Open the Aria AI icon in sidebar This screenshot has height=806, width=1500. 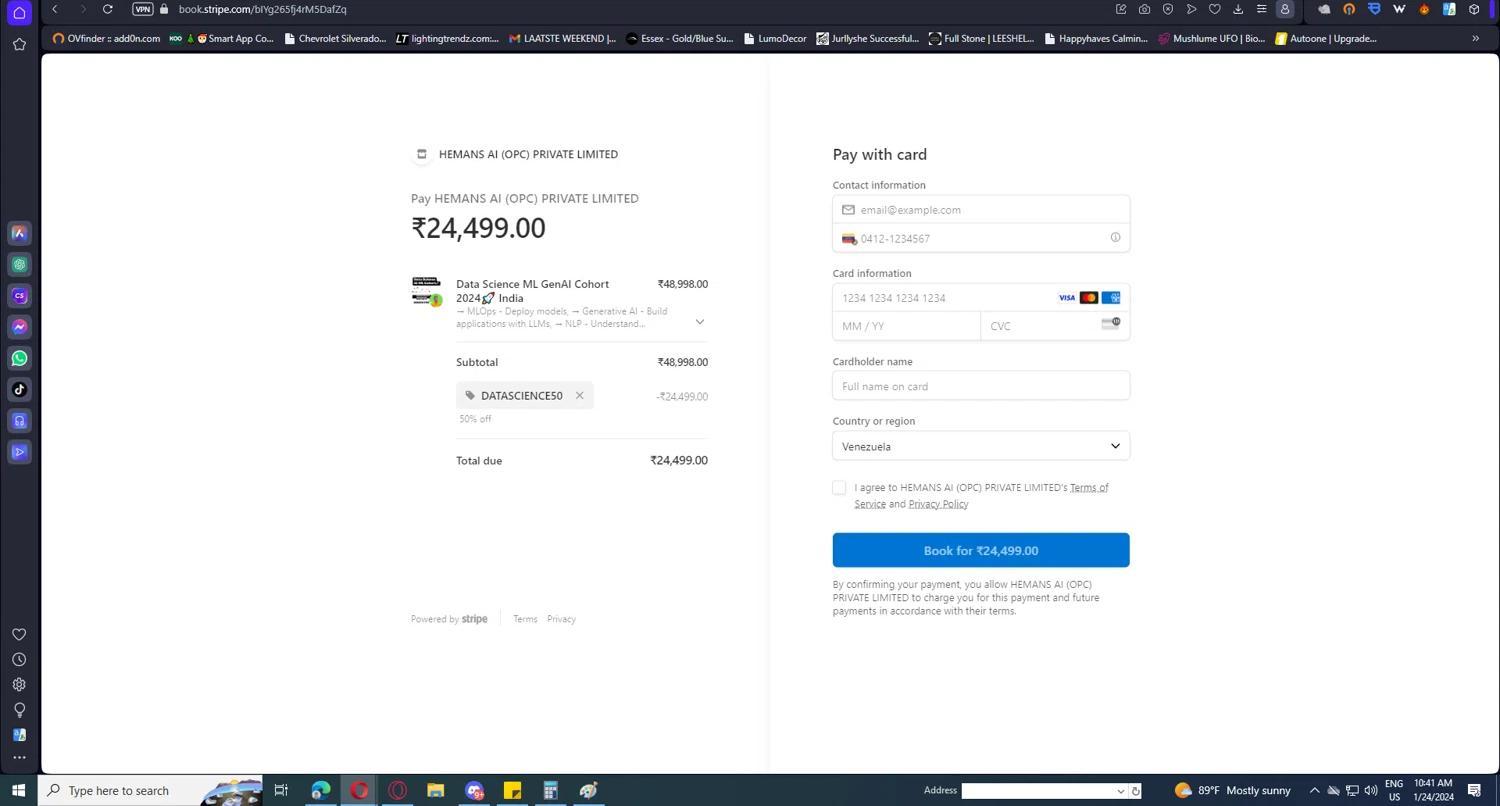(19, 233)
